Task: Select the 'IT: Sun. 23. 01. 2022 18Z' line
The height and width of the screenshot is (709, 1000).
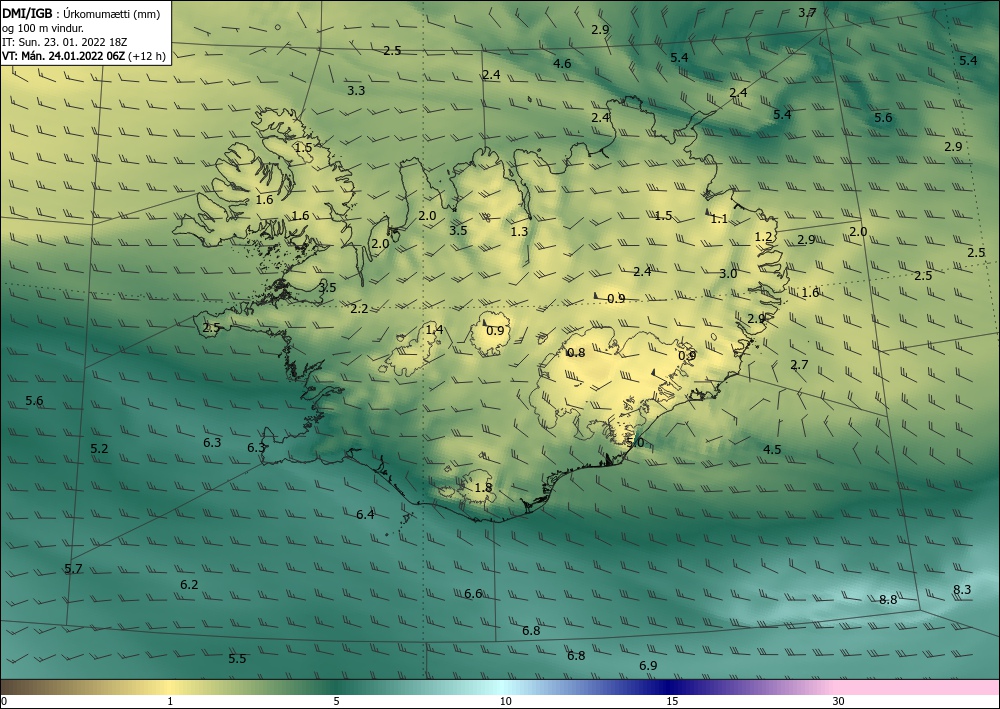Action: [x=65, y=41]
